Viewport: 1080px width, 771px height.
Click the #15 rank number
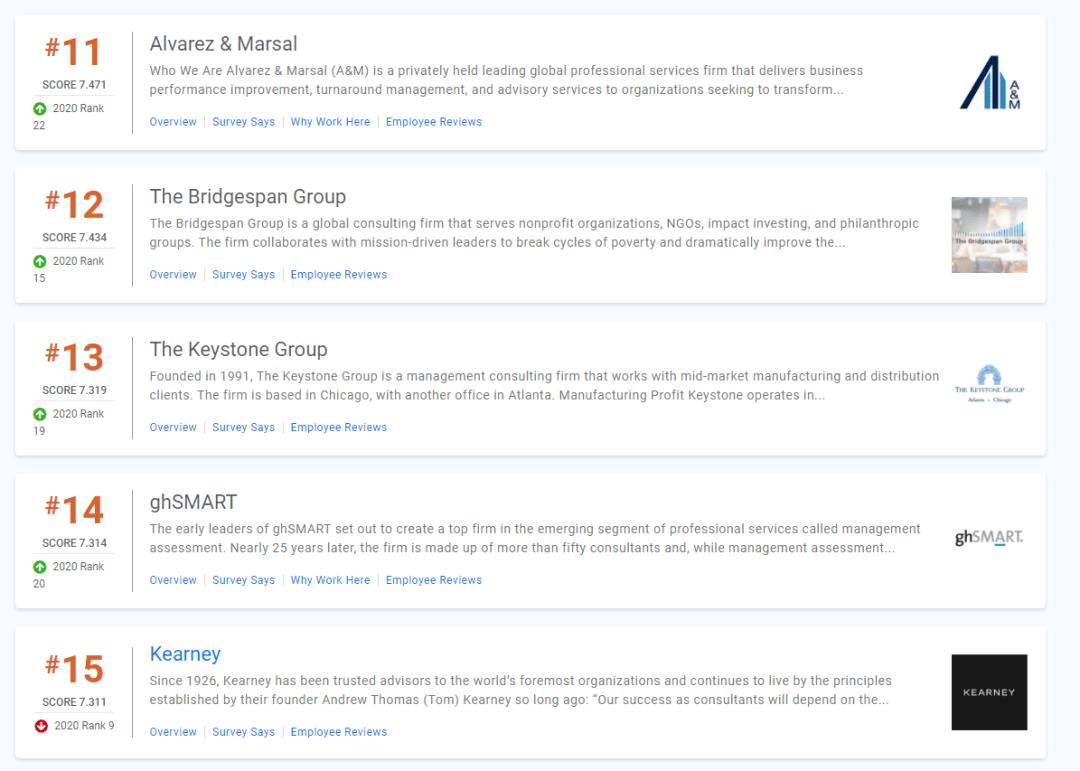pyautogui.click(x=74, y=669)
